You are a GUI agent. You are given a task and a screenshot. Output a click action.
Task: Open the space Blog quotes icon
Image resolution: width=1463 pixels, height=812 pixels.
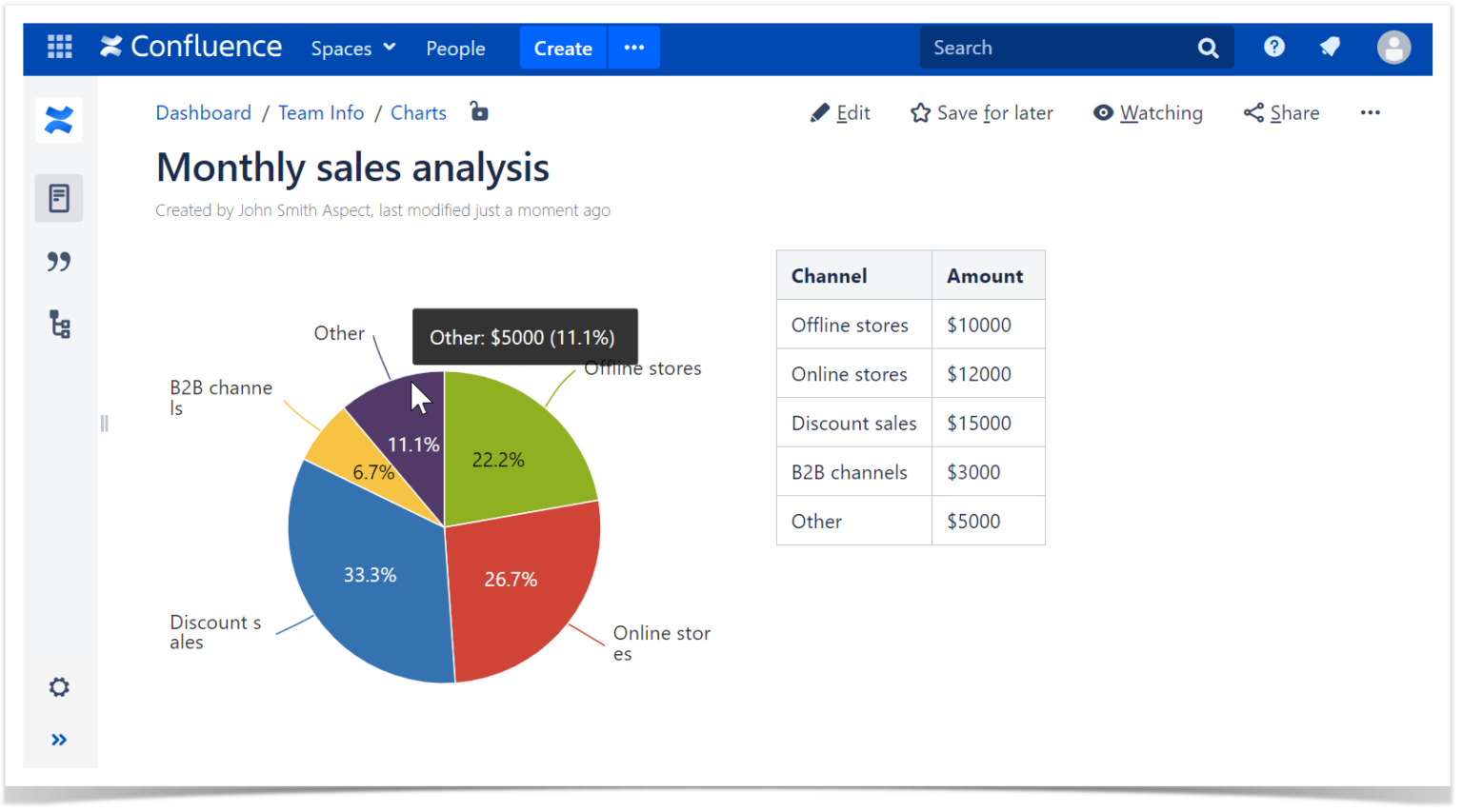click(58, 261)
